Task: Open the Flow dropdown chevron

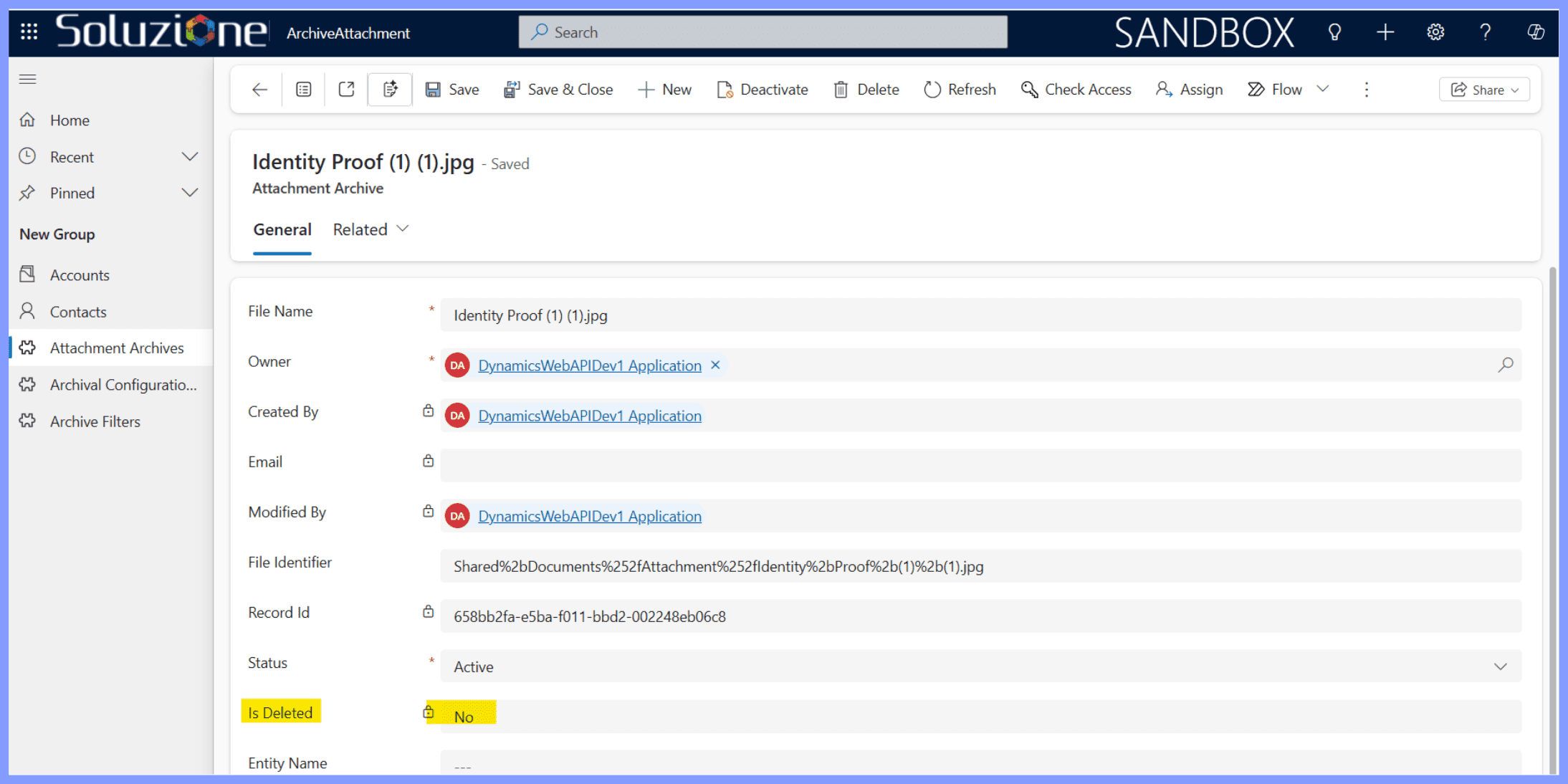Action: point(1323,89)
